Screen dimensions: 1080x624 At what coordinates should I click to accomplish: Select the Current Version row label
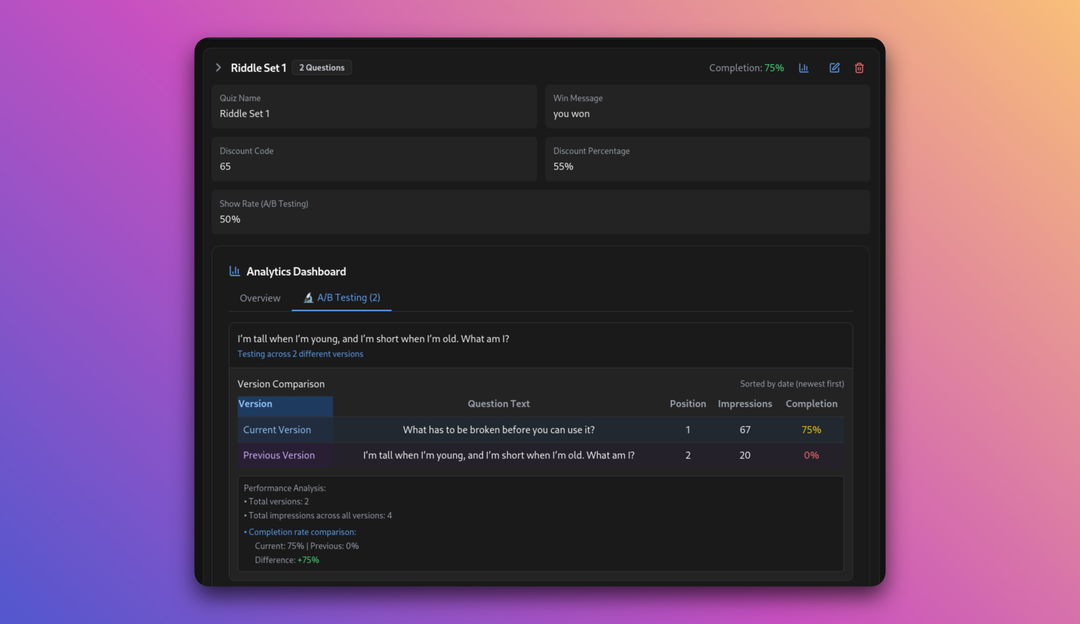(x=277, y=430)
